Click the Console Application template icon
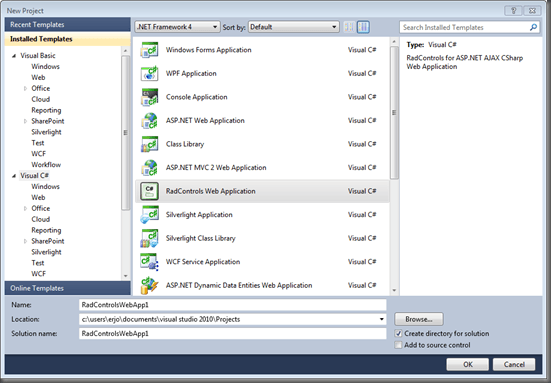The height and width of the screenshot is (383, 551). coord(149,97)
